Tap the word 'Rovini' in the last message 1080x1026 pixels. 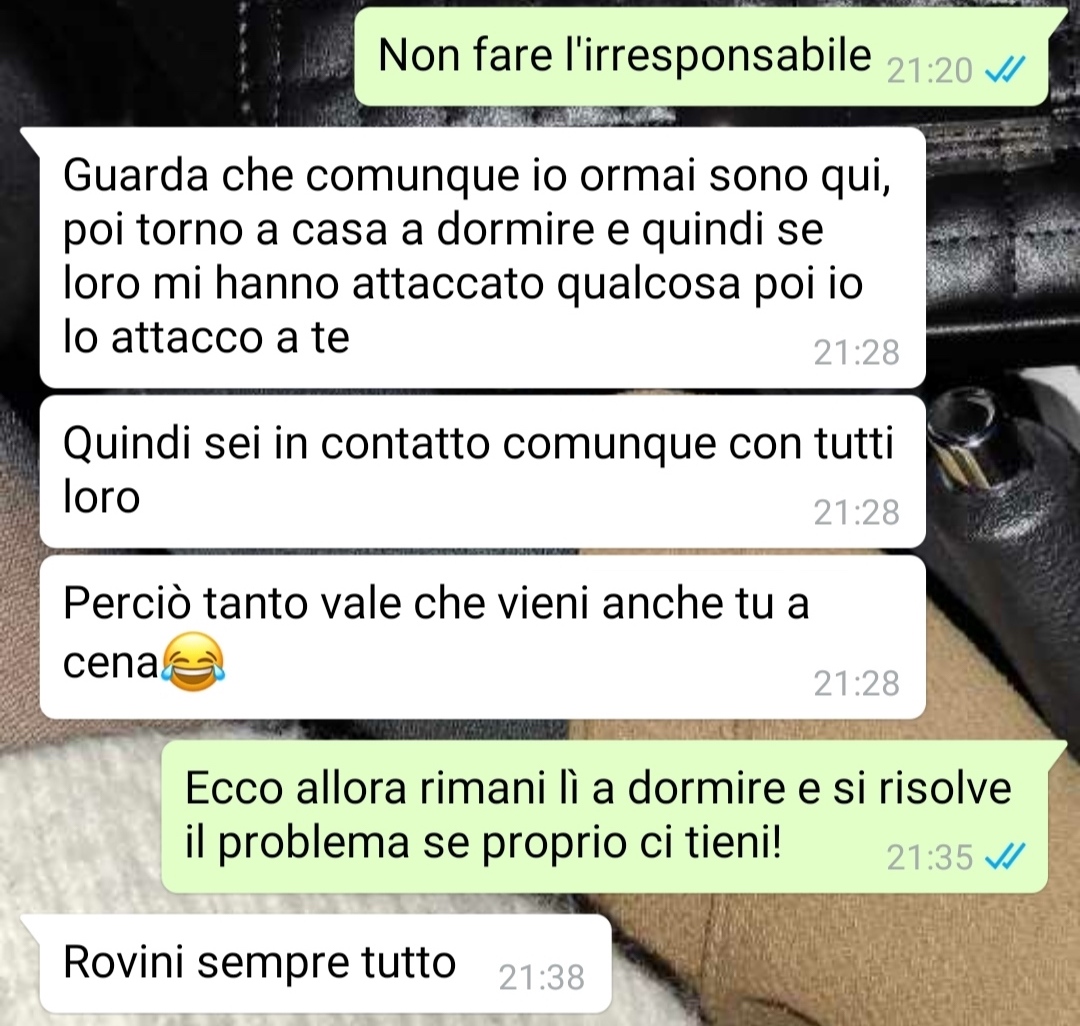pos(125,961)
